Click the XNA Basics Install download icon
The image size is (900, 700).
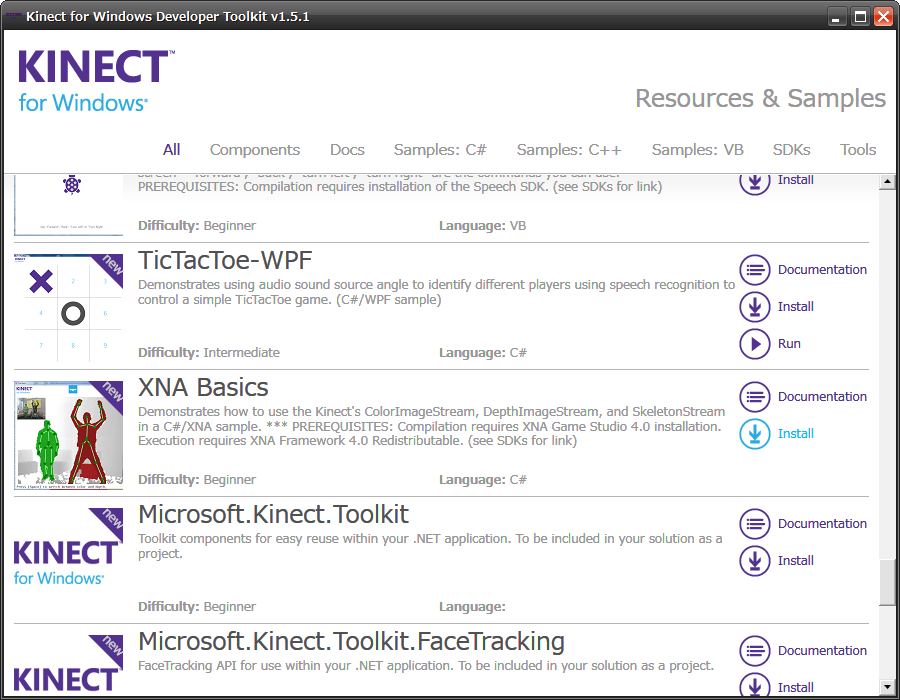[x=754, y=434]
